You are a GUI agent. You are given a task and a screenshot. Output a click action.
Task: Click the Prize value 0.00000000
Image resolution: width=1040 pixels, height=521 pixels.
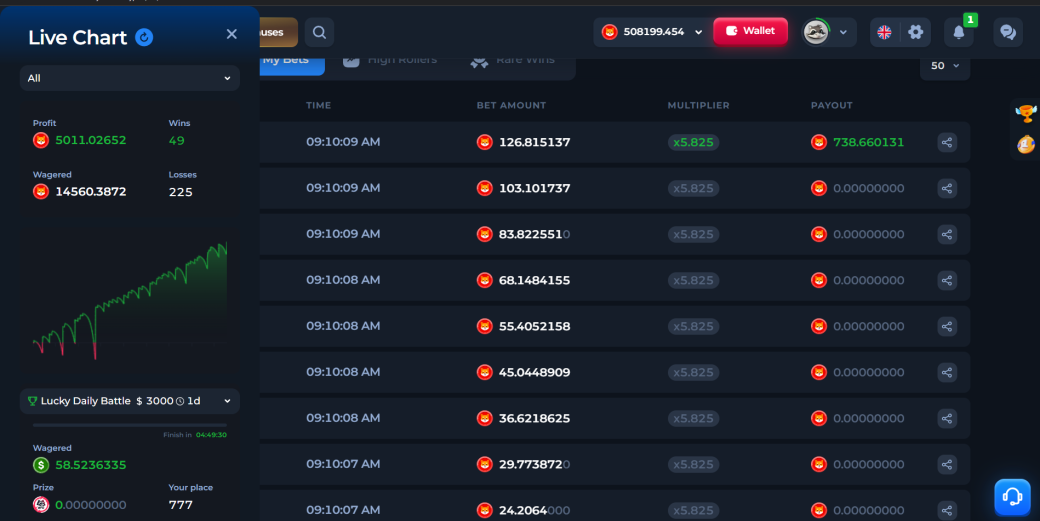91,504
